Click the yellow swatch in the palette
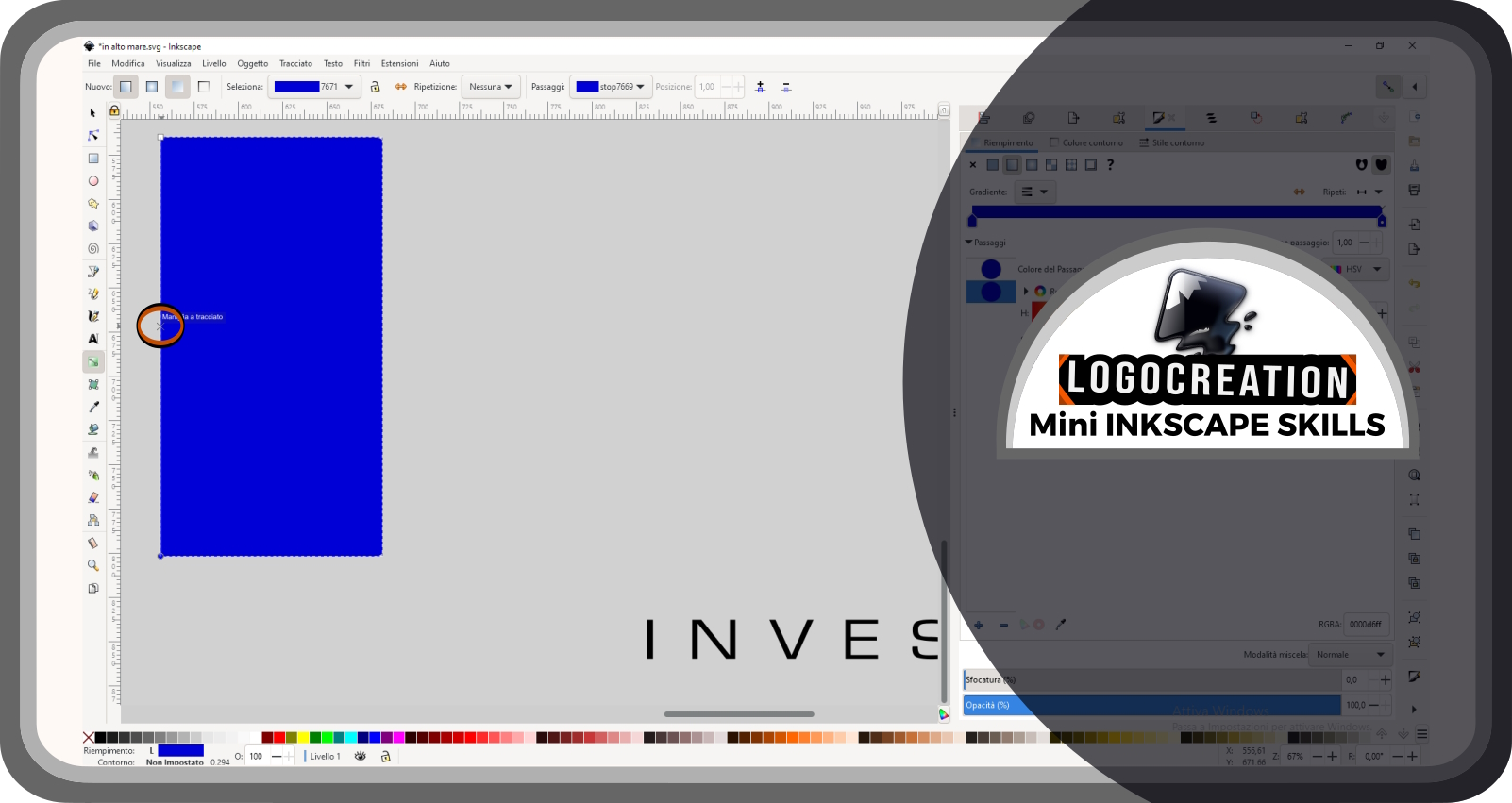This screenshot has width=1512, height=803. 303,738
